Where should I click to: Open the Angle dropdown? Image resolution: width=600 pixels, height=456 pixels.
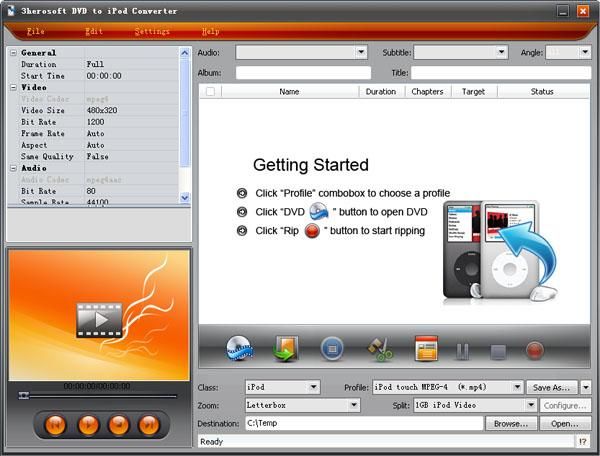pyautogui.click(x=585, y=52)
